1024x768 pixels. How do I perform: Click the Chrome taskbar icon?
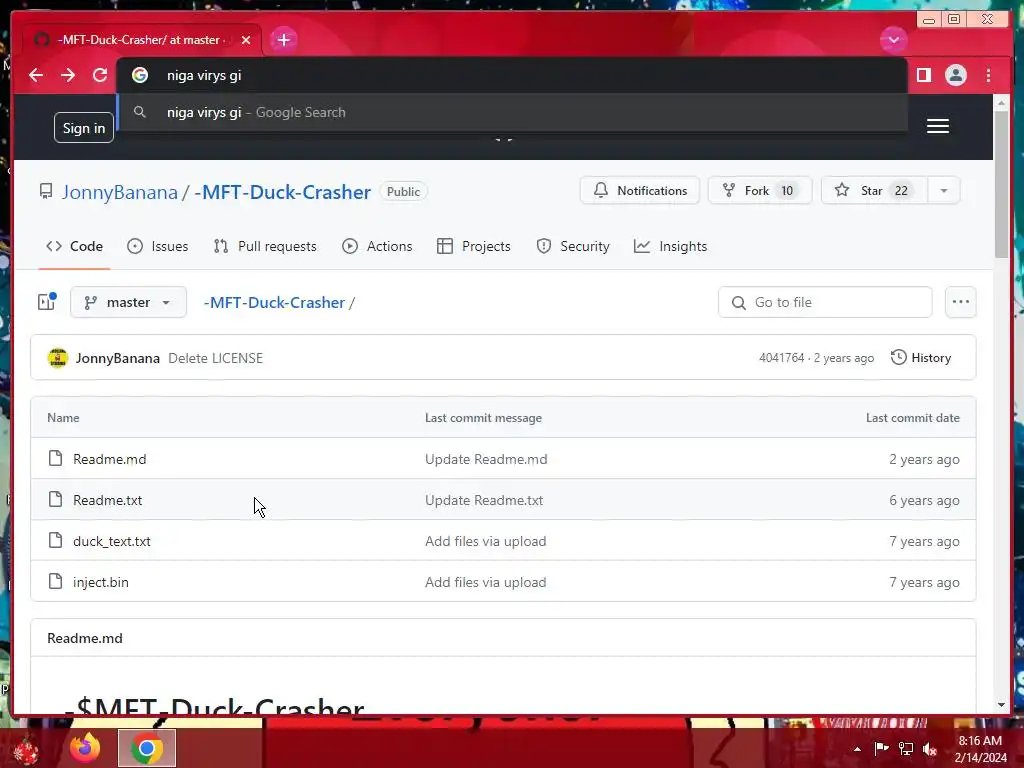(147, 748)
